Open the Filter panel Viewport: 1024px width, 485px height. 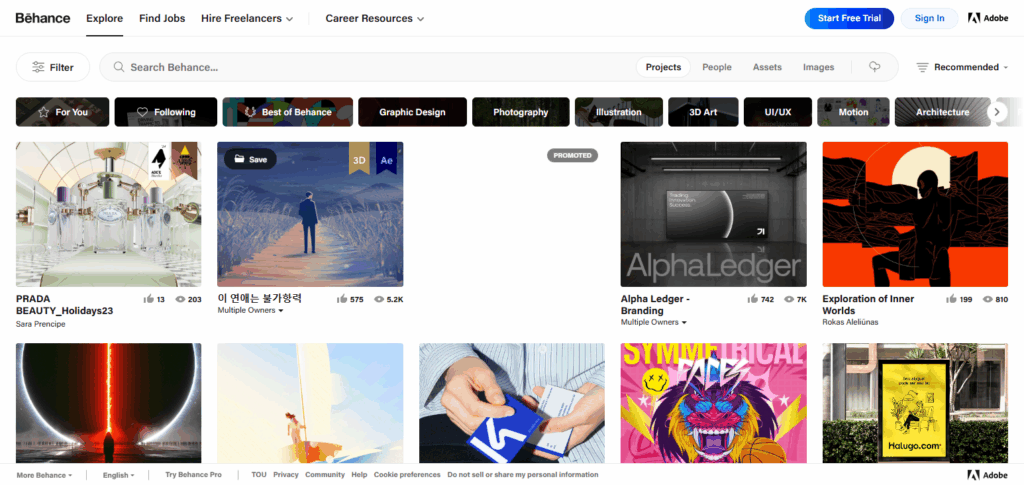(x=53, y=67)
